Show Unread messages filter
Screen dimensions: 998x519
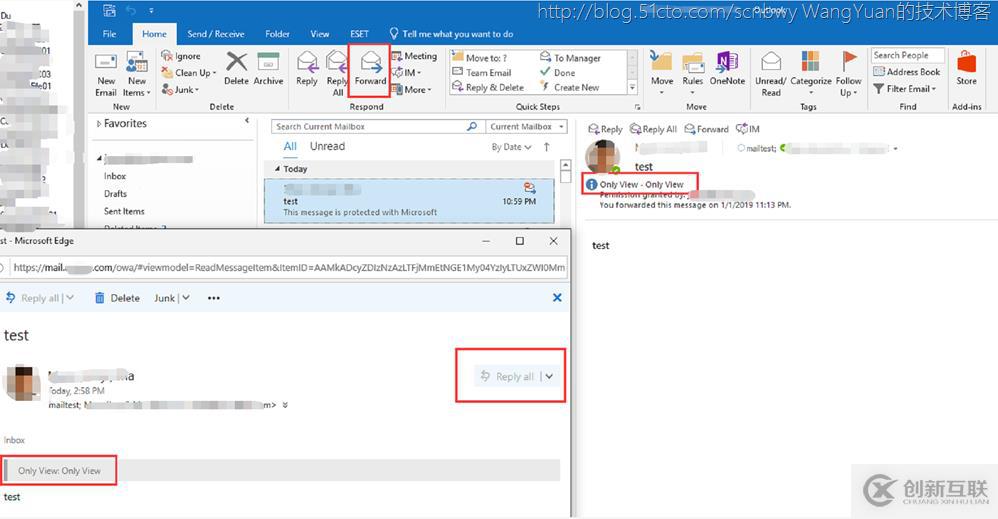pyautogui.click(x=327, y=146)
